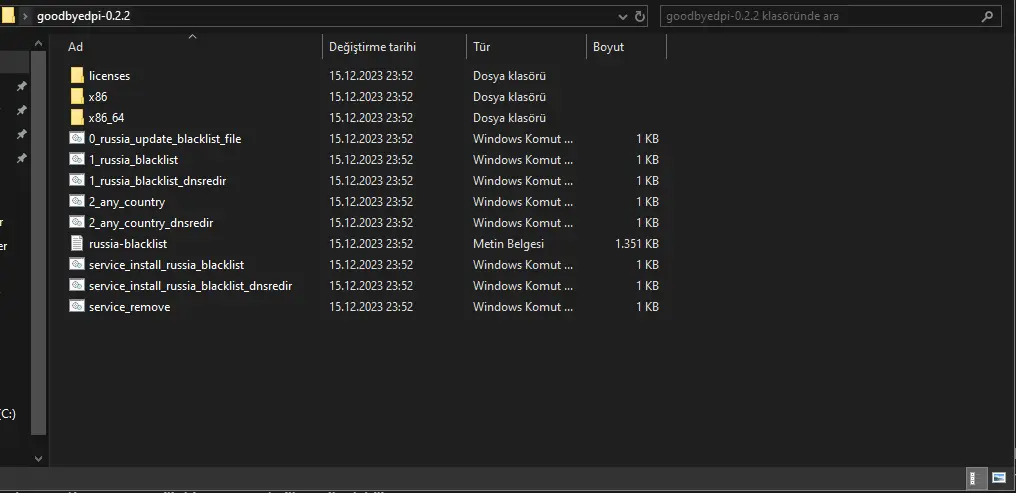The height and width of the screenshot is (493, 1016).
Task: Select file name 2_any_country
Action: [x=127, y=201]
